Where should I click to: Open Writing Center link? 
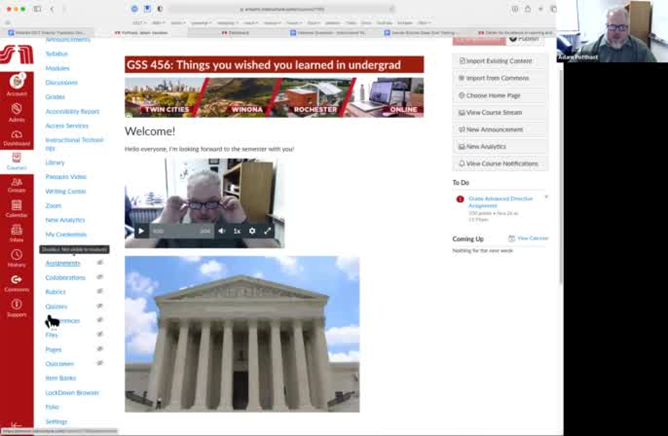click(66, 192)
